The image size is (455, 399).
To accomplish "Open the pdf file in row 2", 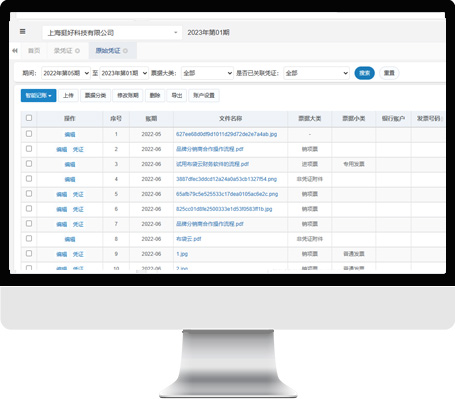I will [x=210, y=149].
